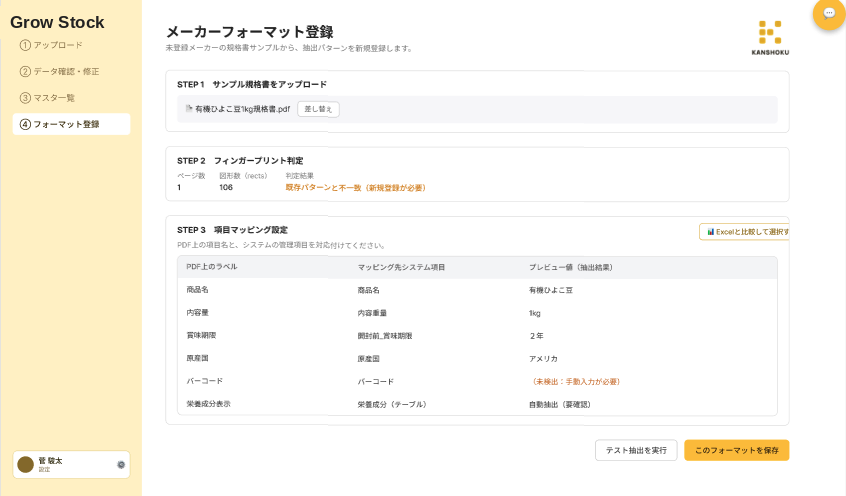Open the chat bubble icon

[829, 13]
